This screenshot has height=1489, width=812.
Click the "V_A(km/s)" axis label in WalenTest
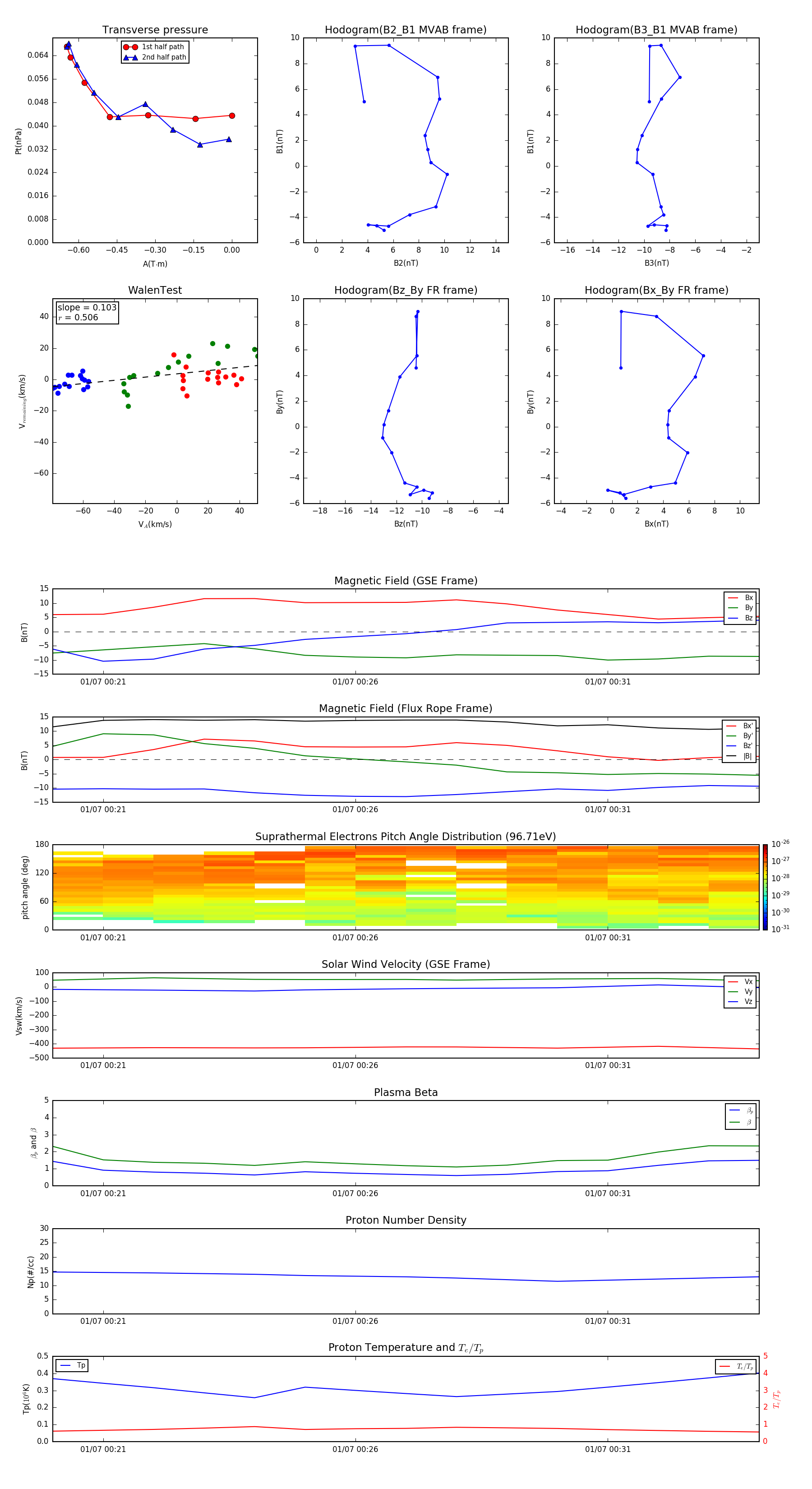pos(155,524)
